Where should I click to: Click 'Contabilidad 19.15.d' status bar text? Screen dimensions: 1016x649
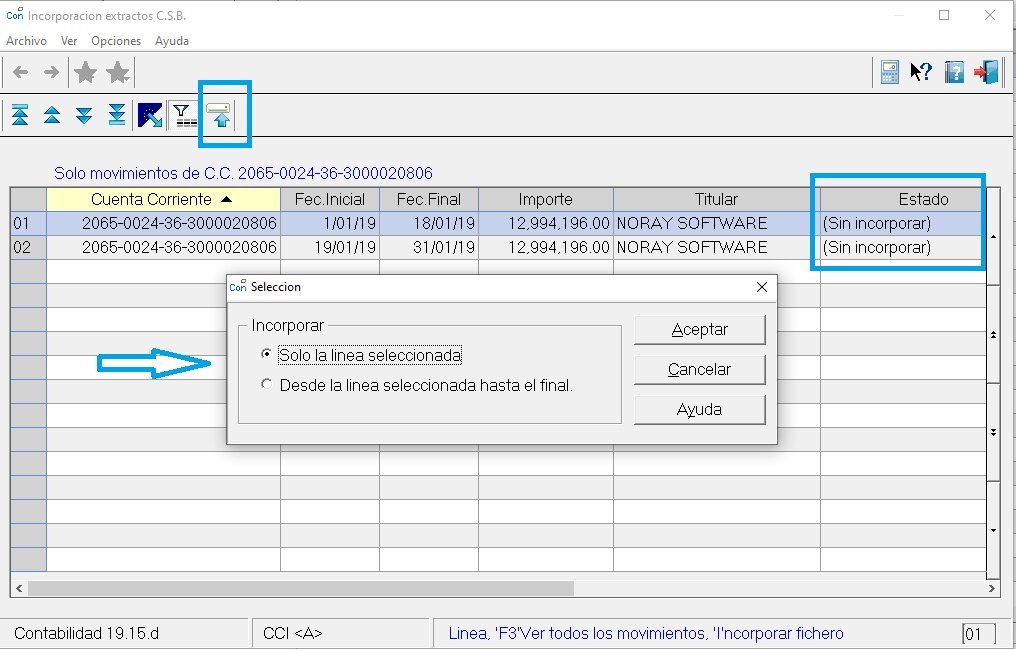point(86,633)
